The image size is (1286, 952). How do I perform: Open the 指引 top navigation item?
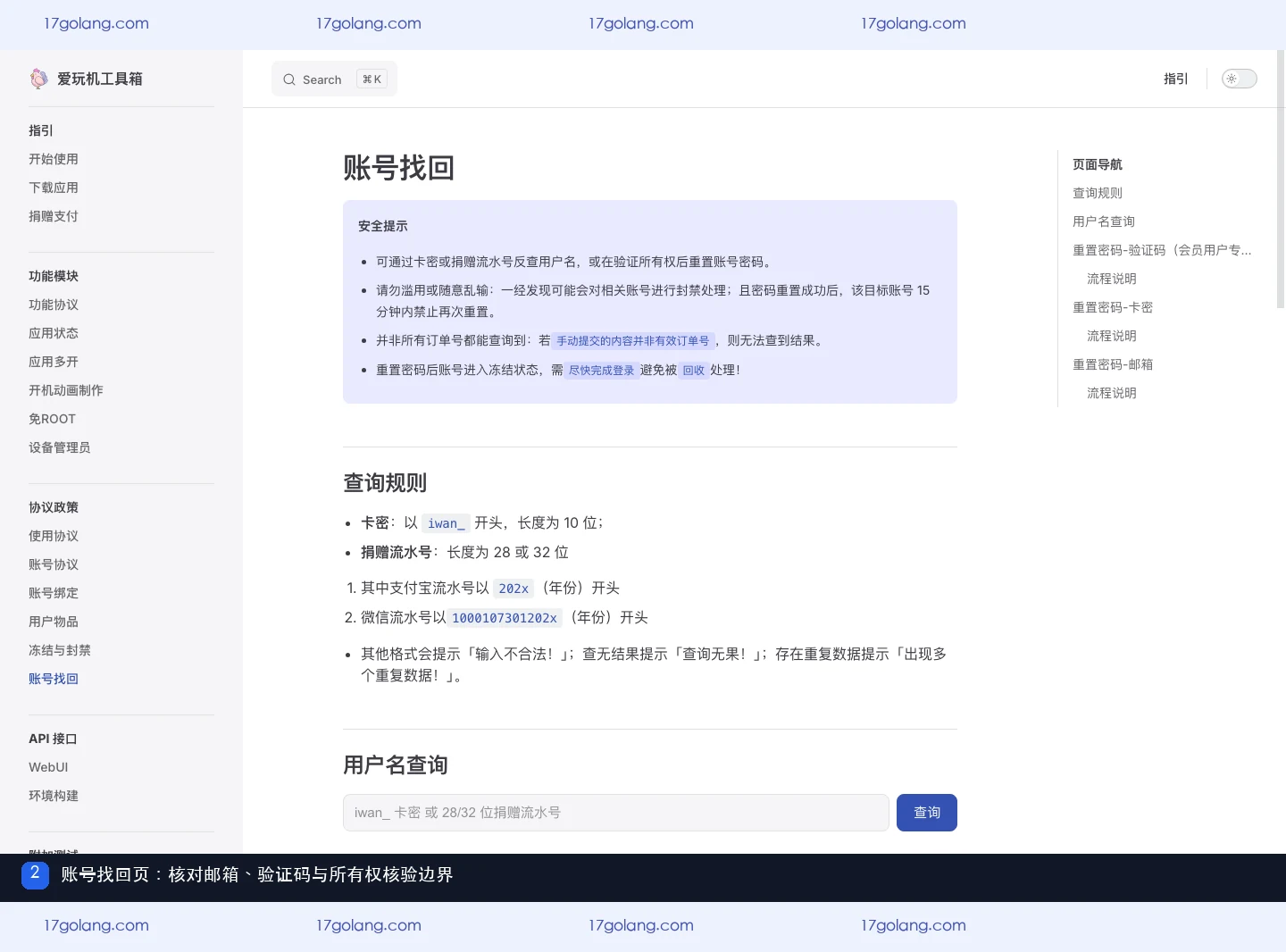tap(1175, 79)
